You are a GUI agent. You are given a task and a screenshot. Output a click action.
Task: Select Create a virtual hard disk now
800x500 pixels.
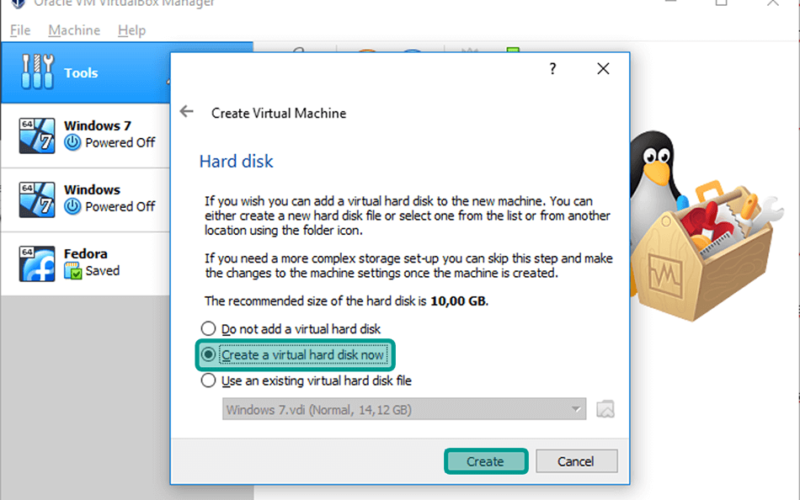pos(295,355)
